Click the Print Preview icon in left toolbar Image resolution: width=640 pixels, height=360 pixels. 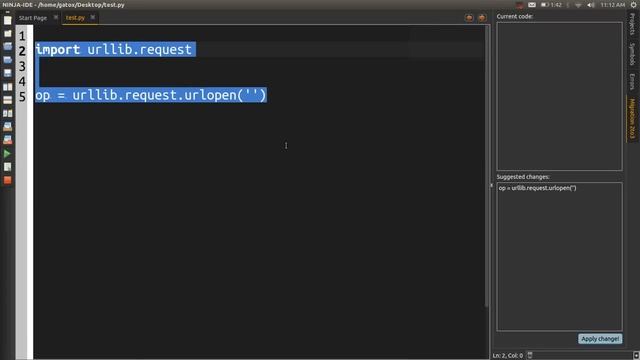point(7,127)
